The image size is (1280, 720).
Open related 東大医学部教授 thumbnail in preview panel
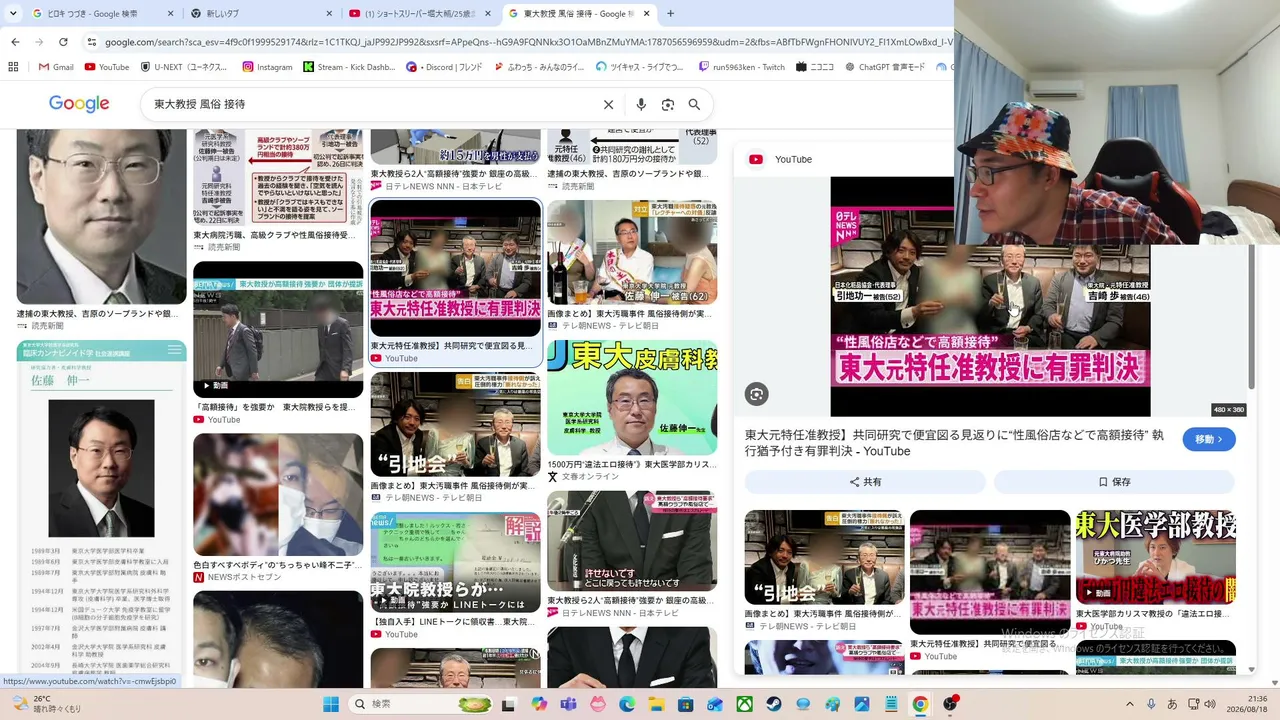coord(1155,557)
